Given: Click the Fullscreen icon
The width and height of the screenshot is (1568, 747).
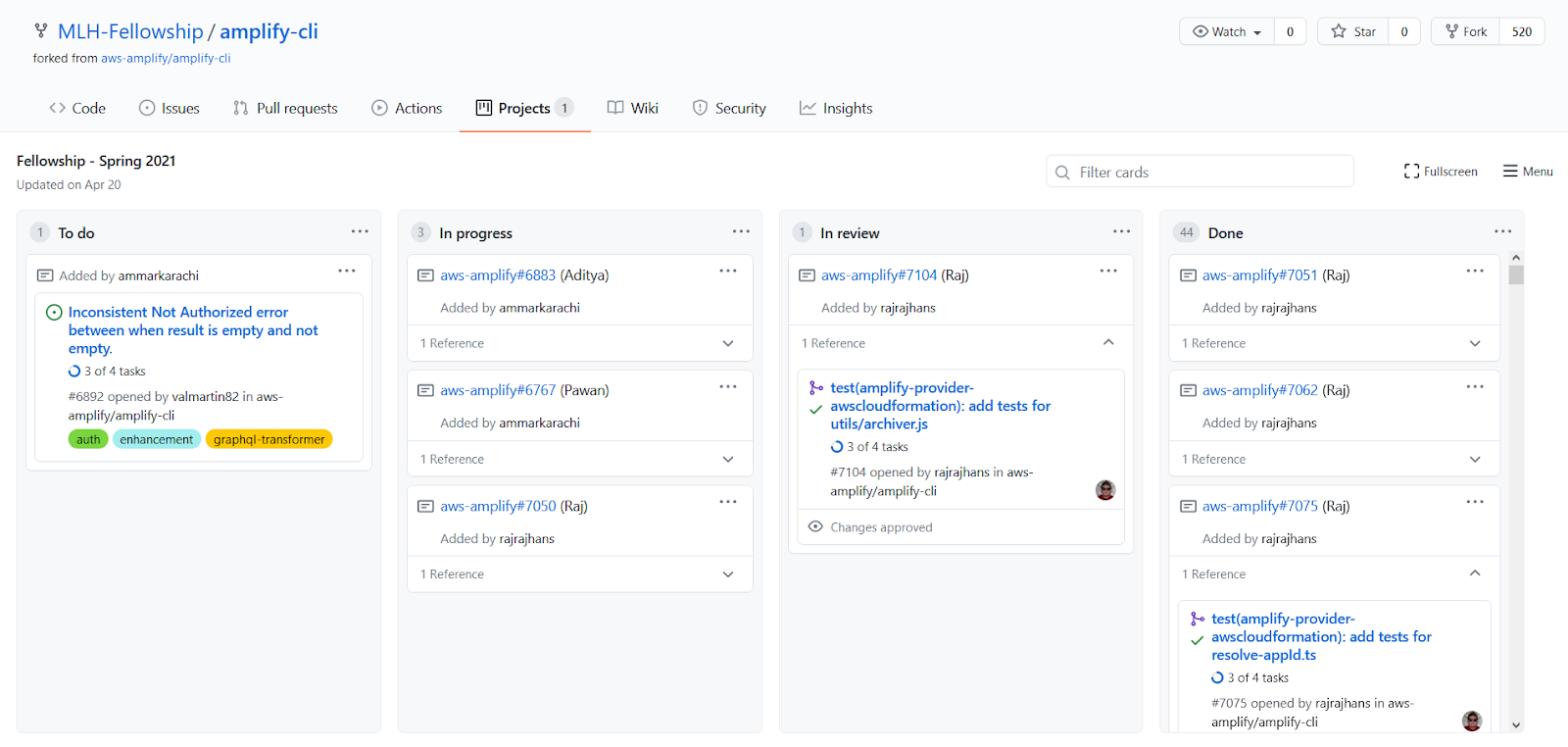Looking at the screenshot, I should (1411, 172).
